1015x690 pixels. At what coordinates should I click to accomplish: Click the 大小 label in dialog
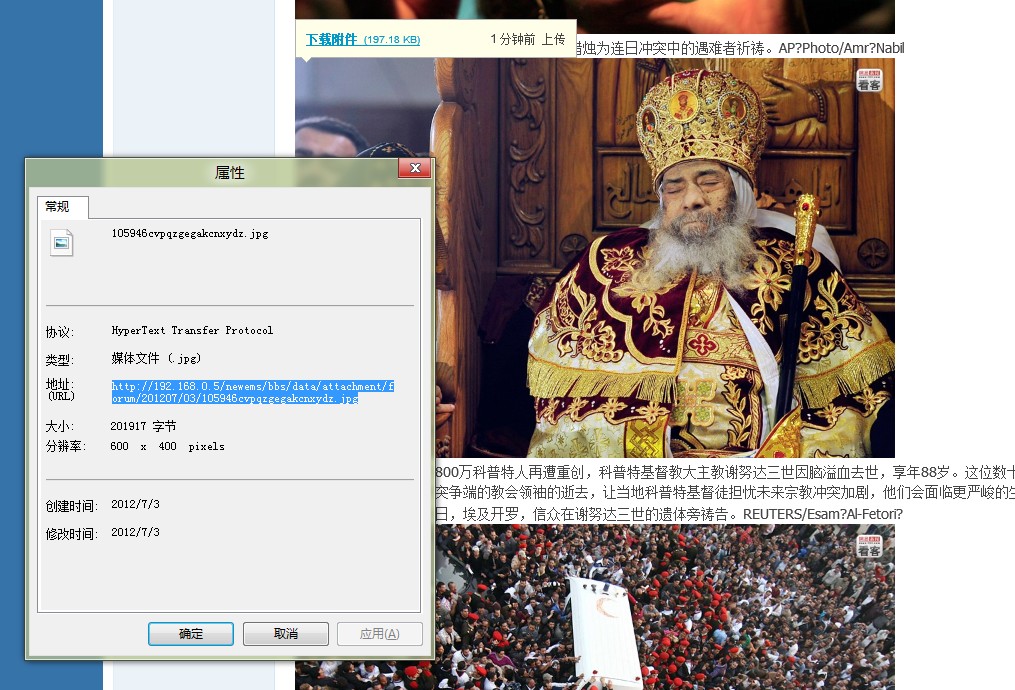pos(60,427)
